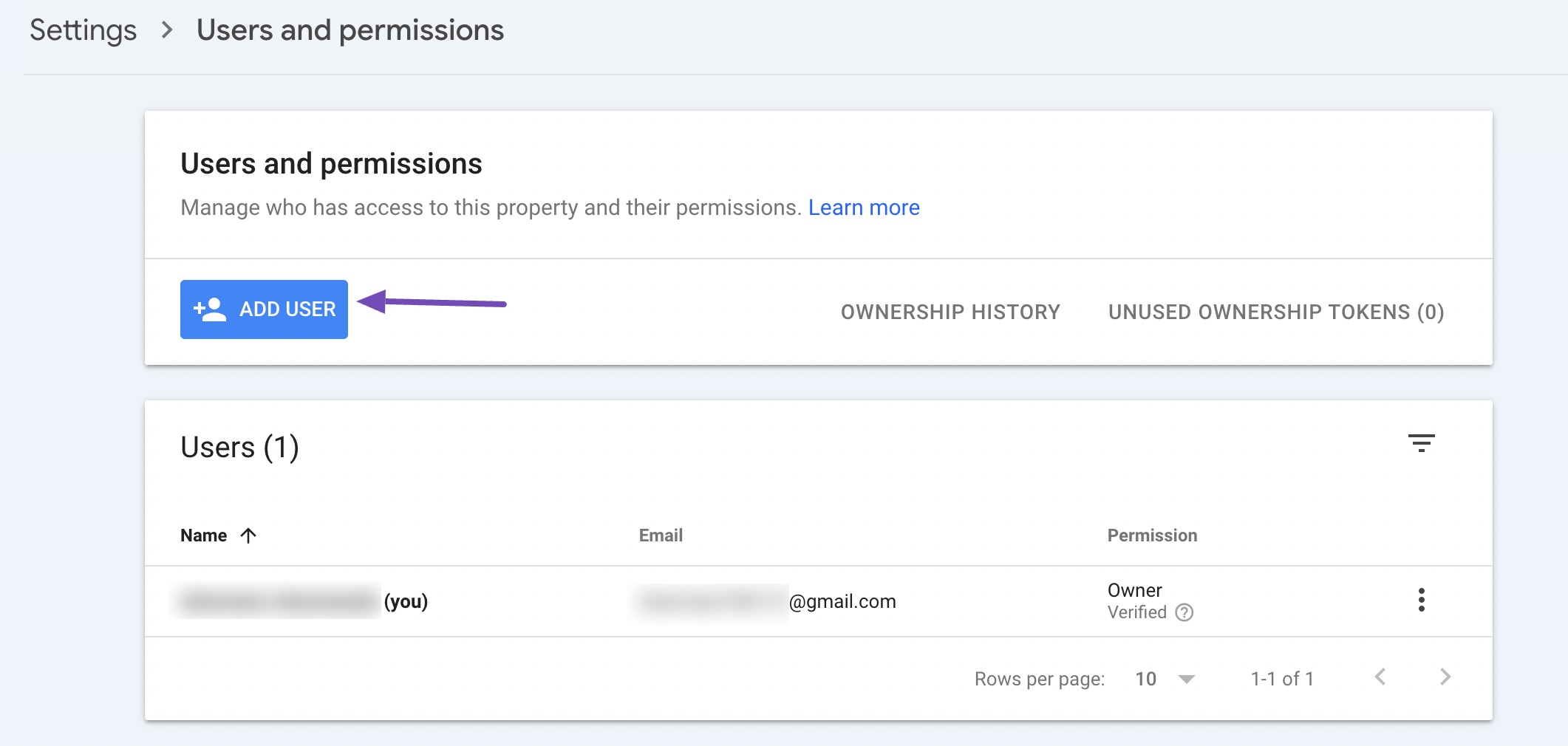Click the ascending sort arrow beside Name
Viewport: 1568px width, 746px height.
[x=248, y=535]
